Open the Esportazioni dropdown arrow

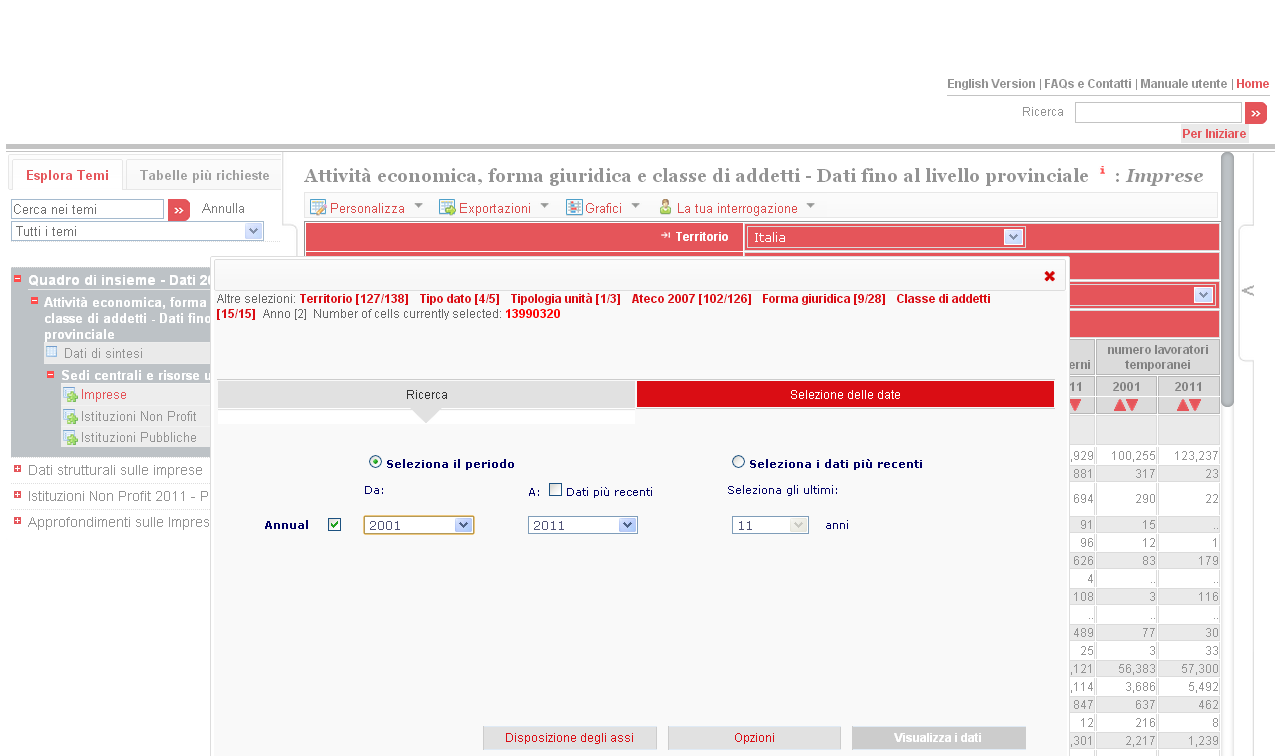point(545,207)
